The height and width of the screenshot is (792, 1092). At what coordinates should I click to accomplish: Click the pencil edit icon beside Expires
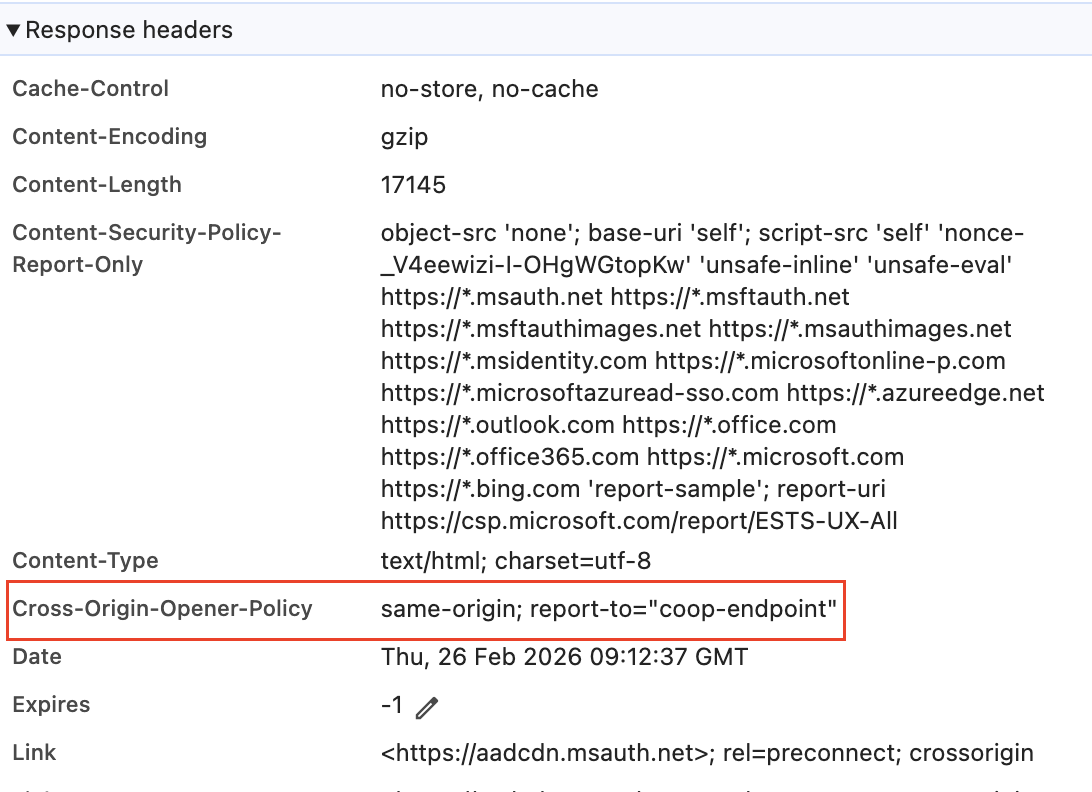pyautogui.click(x=427, y=707)
